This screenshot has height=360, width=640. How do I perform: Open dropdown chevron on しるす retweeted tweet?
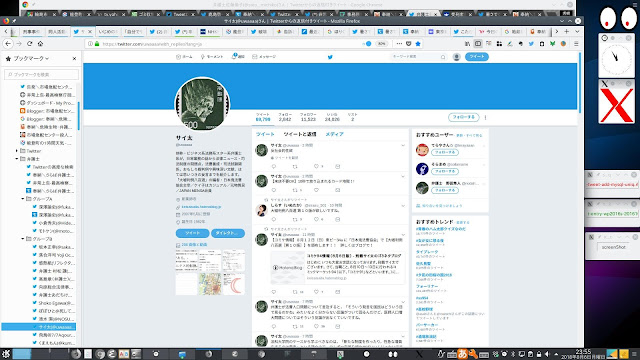click(403, 205)
